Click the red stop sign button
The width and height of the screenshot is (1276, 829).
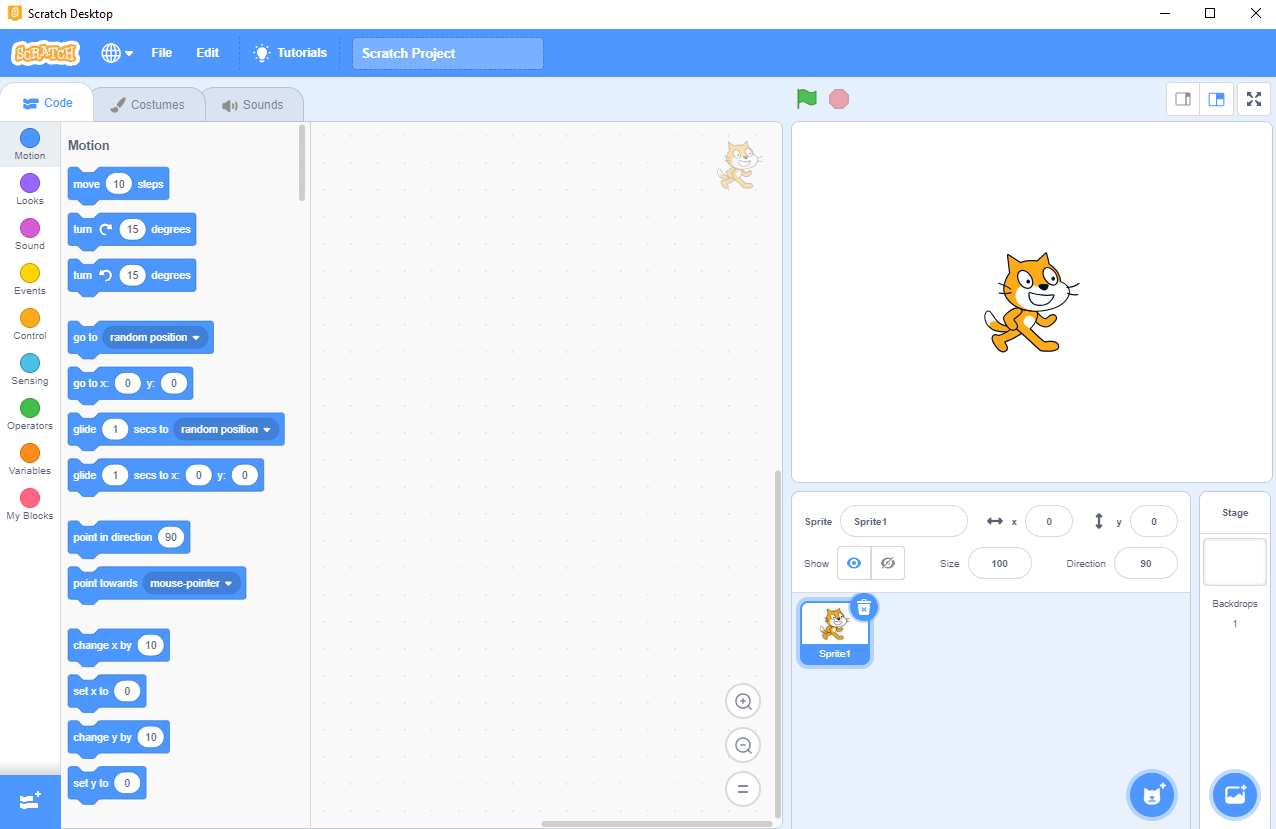pos(839,99)
